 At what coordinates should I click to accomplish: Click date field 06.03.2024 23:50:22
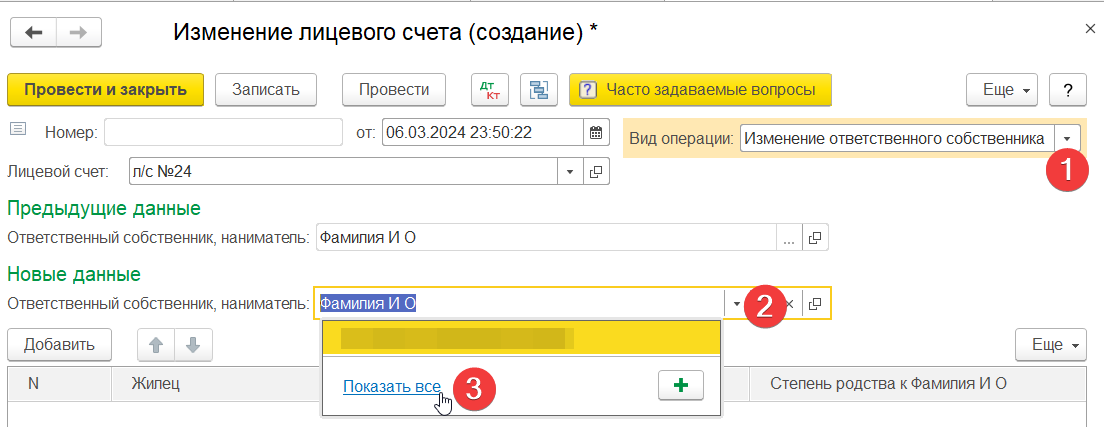pyautogui.click(x=483, y=132)
